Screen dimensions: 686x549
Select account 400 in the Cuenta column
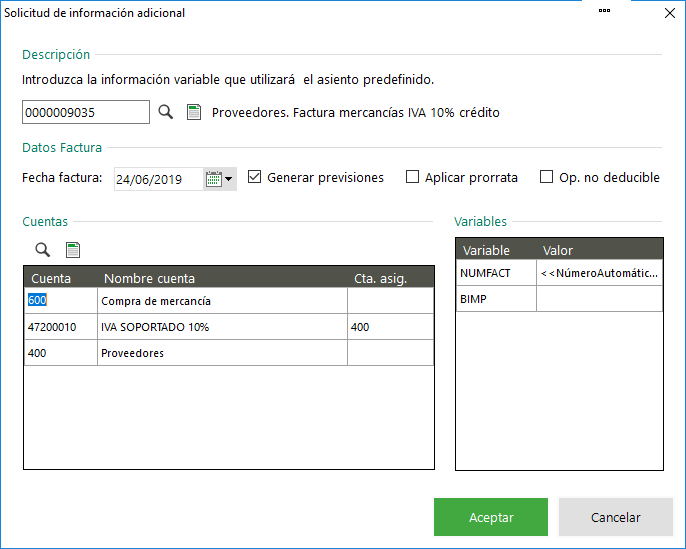point(61,353)
